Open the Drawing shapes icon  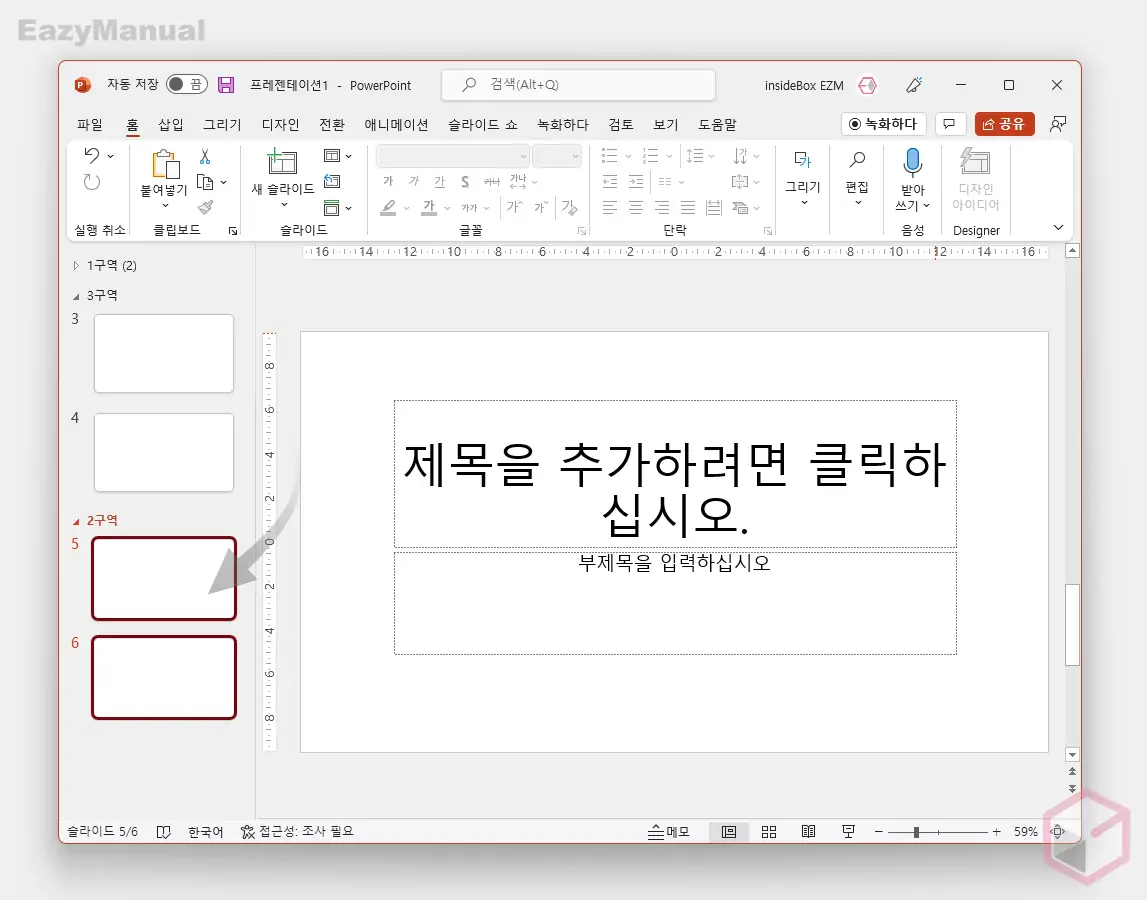point(802,160)
